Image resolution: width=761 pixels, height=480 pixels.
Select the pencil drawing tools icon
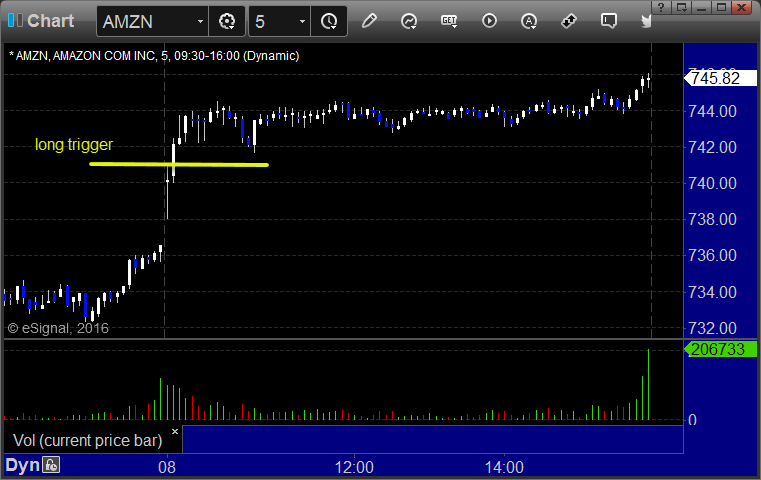pyautogui.click(x=369, y=21)
